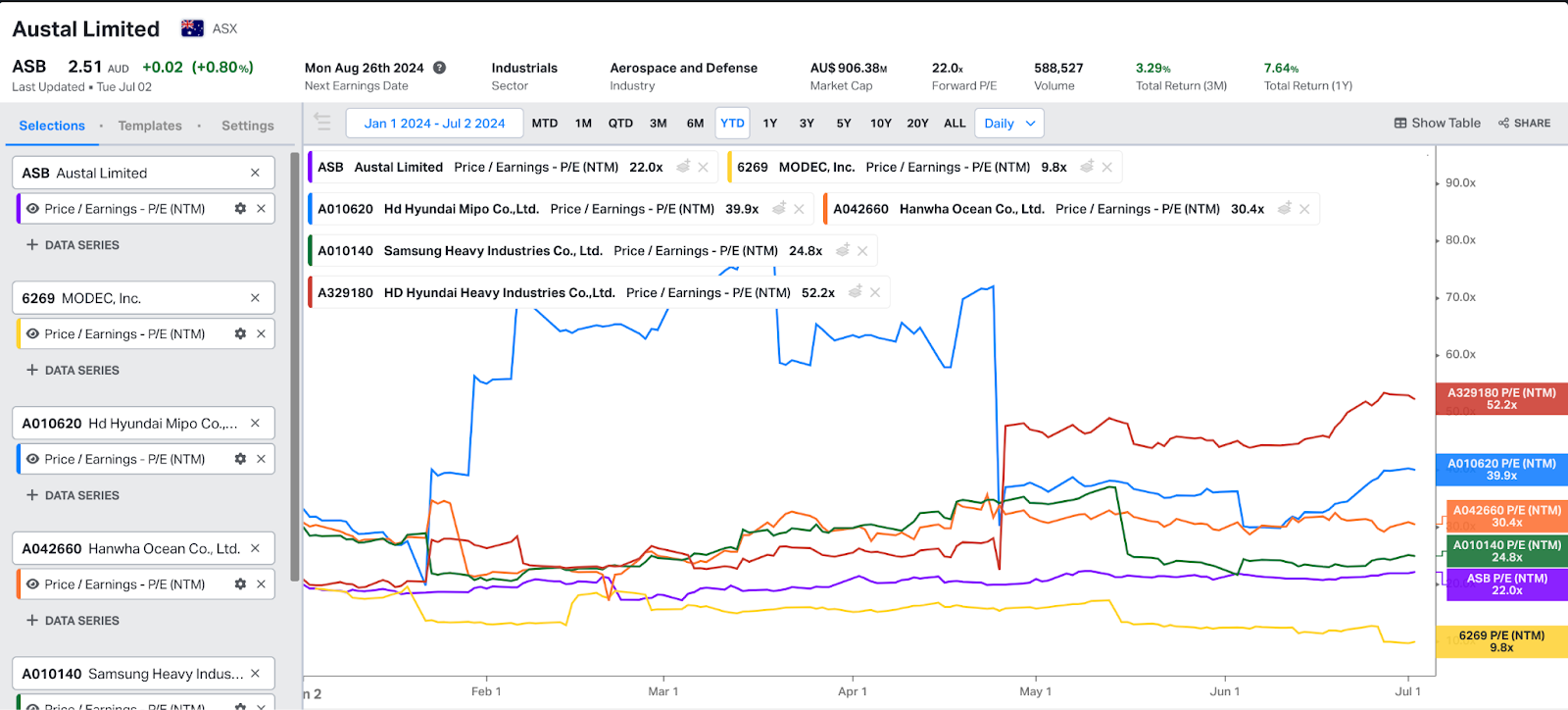Viewport: 1568px width, 710px height.
Task: Switch to the Selections tab
Action: coord(52,126)
